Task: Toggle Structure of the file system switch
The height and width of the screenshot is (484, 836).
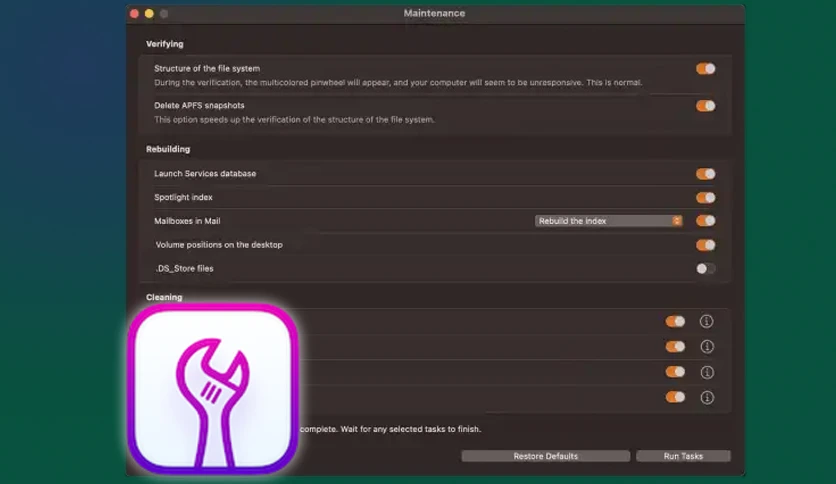Action: (705, 69)
